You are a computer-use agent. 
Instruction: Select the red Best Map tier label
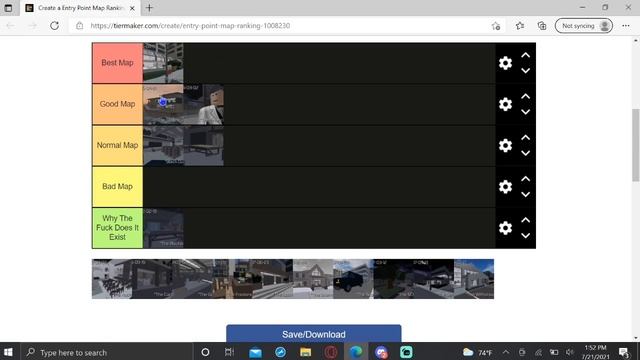pyautogui.click(x=118, y=63)
